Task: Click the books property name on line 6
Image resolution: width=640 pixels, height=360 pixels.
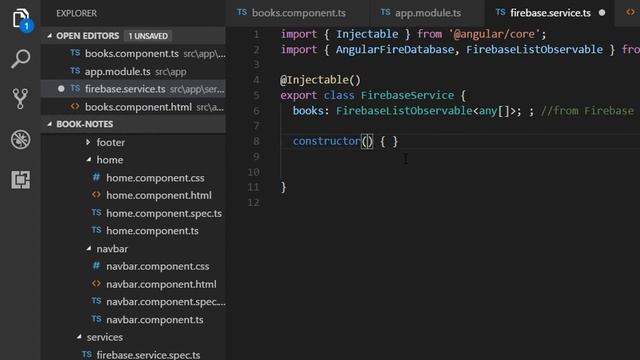Action: pos(308,111)
